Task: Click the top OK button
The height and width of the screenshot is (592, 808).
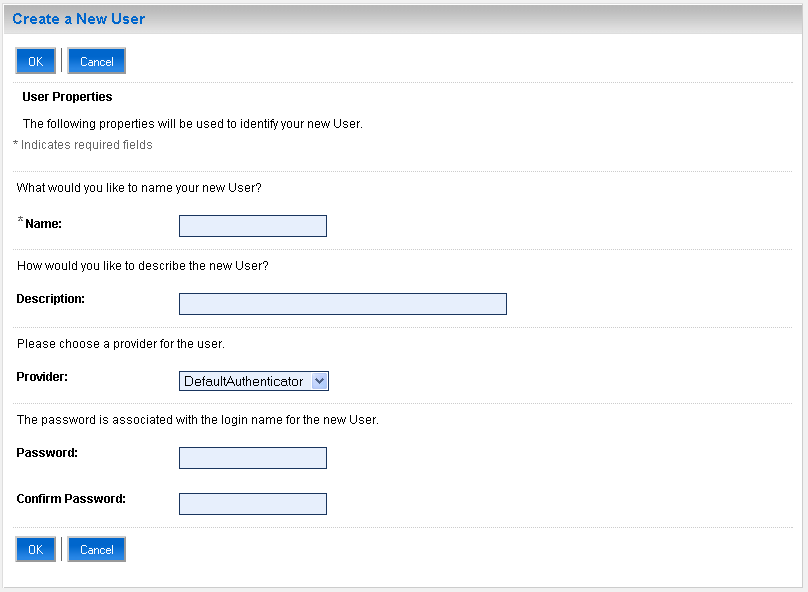Action: (35, 61)
